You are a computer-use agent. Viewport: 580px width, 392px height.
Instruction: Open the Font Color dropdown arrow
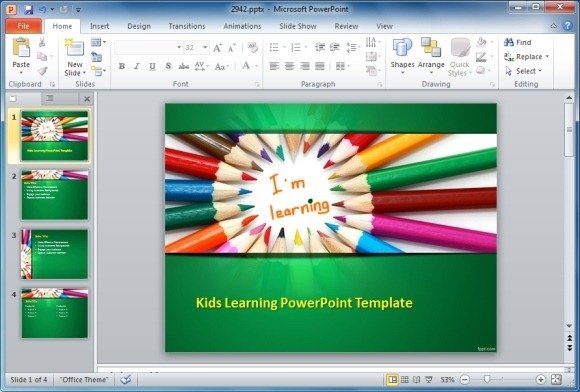[256, 67]
